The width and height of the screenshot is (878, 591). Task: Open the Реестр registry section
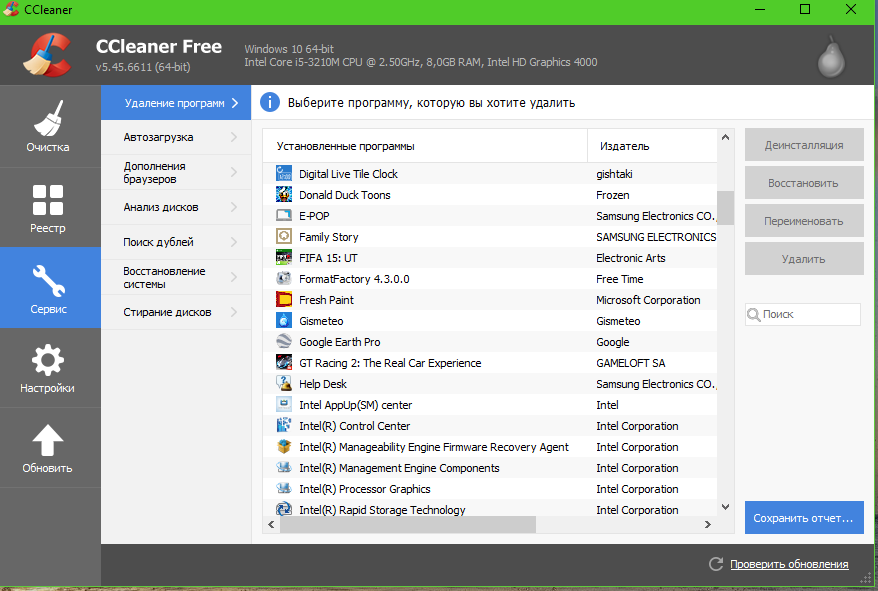pyautogui.click(x=48, y=208)
